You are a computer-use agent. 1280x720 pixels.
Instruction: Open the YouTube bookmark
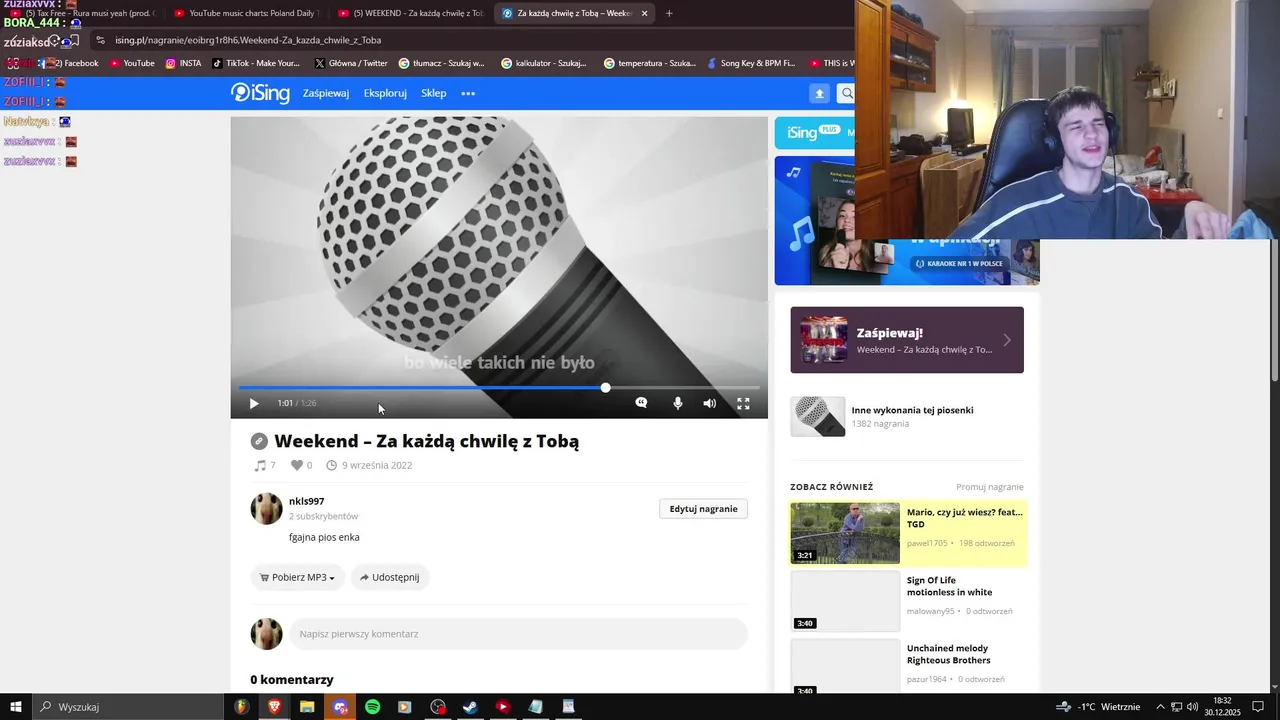(x=132, y=63)
